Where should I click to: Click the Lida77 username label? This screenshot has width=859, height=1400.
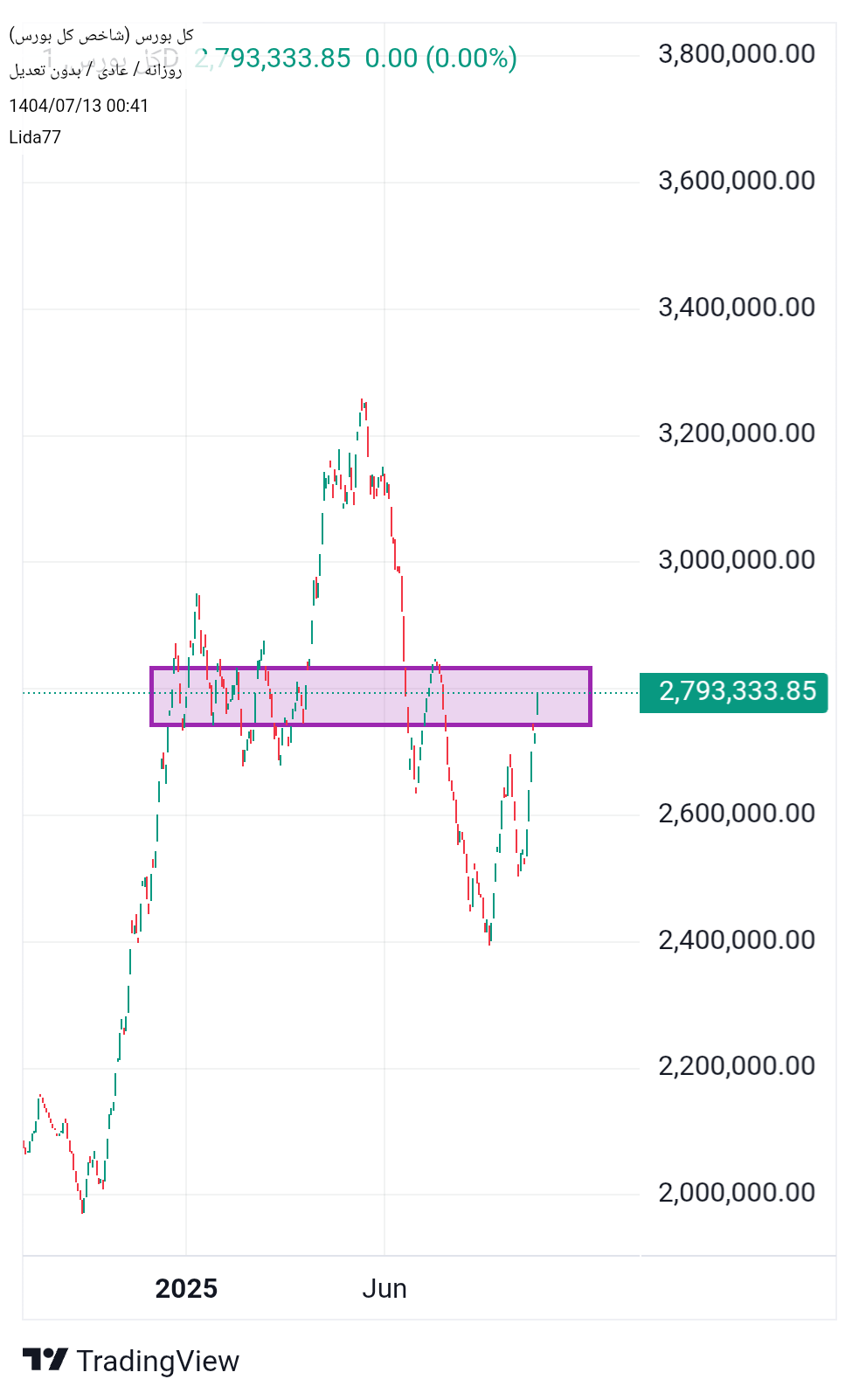pyautogui.click(x=35, y=137)
